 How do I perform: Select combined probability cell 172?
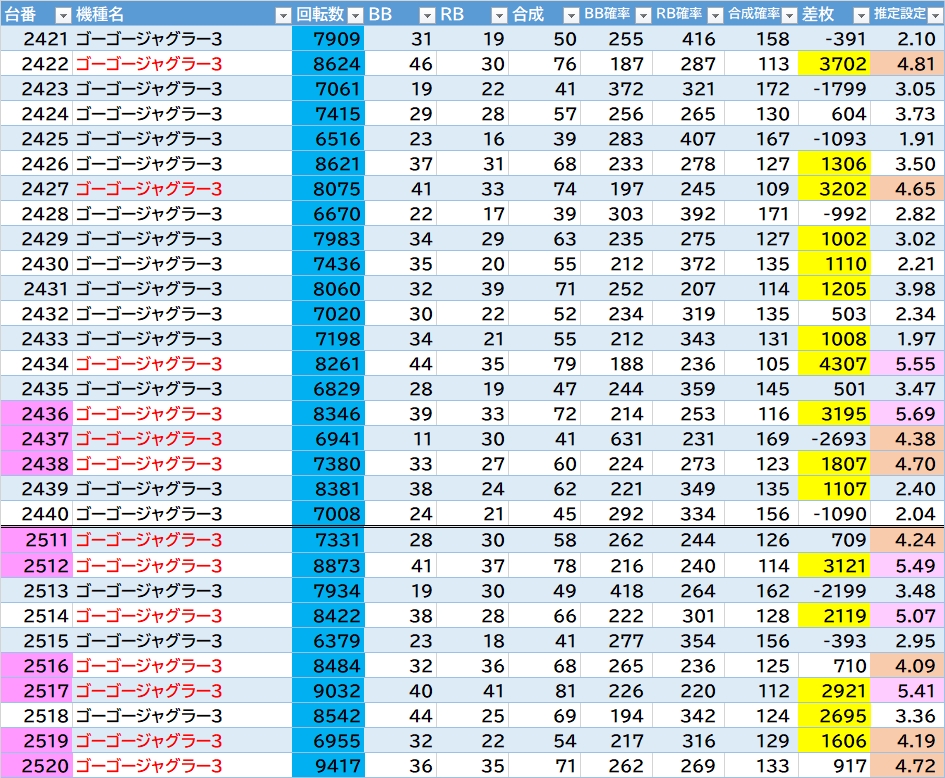point(762,89)
